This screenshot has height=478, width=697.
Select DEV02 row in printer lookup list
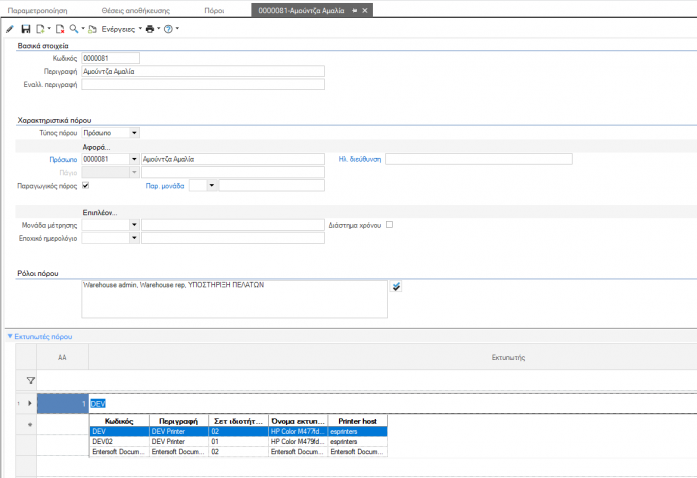(x=238, y=442)
